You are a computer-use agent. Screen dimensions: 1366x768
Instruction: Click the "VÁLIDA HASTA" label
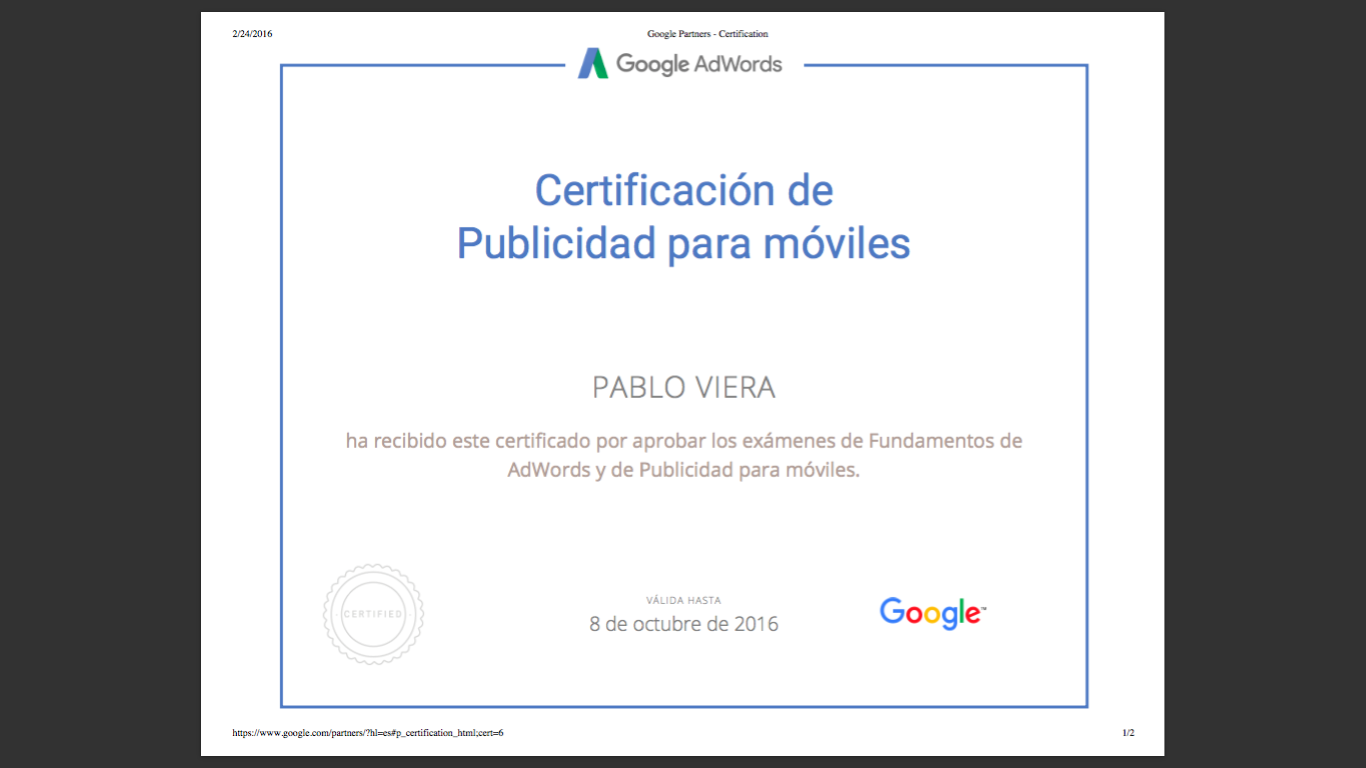[684, 600]
